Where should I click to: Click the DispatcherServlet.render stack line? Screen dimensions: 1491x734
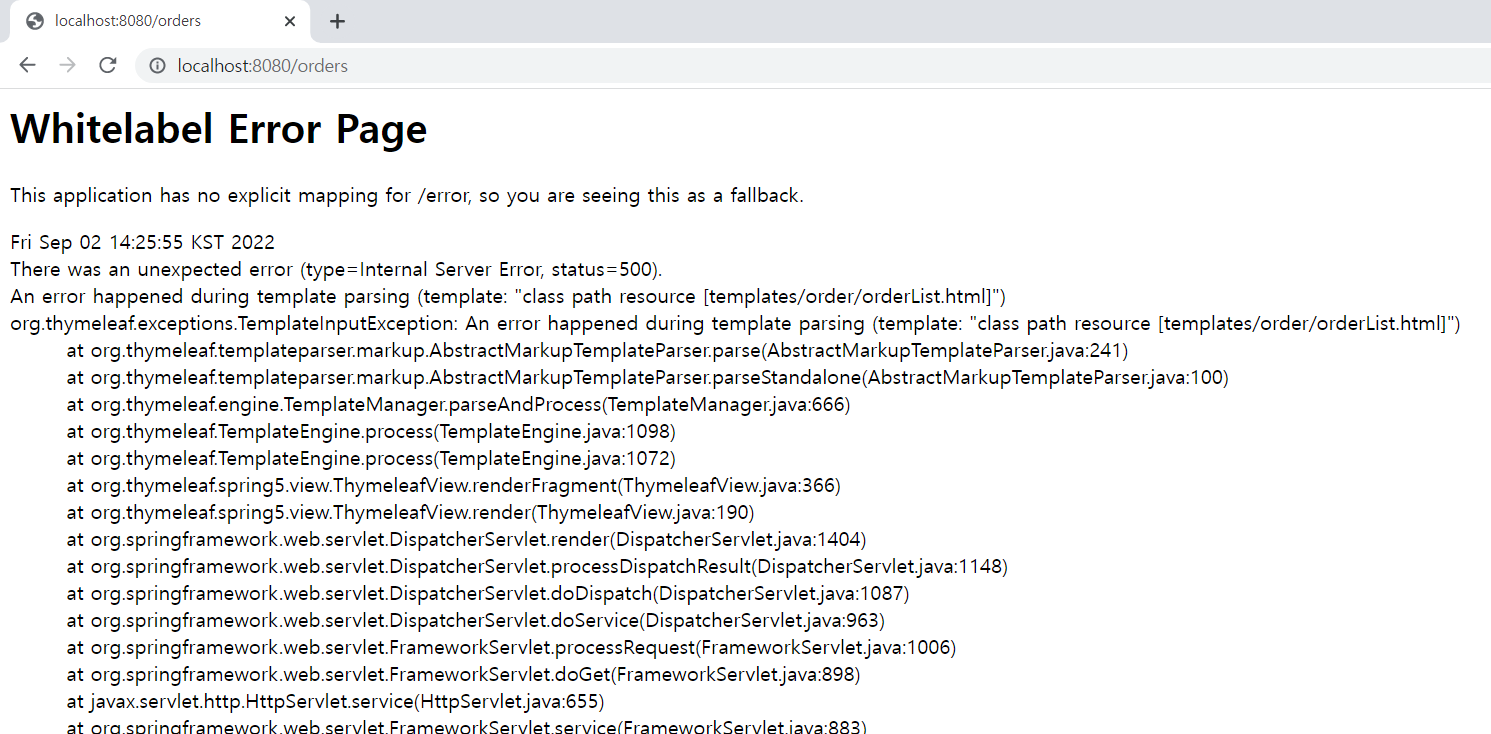[x=466, y=540]
